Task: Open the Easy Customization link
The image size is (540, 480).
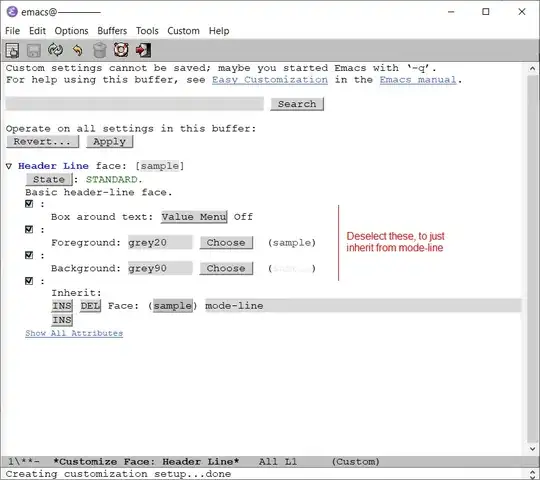Action: click(x=270, y=80)
